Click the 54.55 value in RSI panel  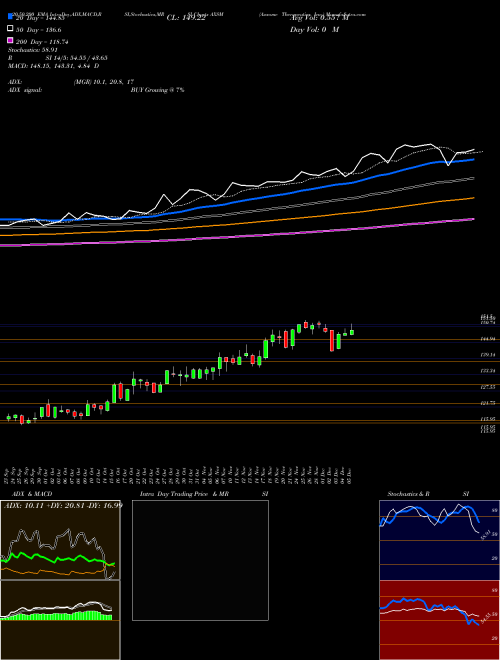coord(485,619)
